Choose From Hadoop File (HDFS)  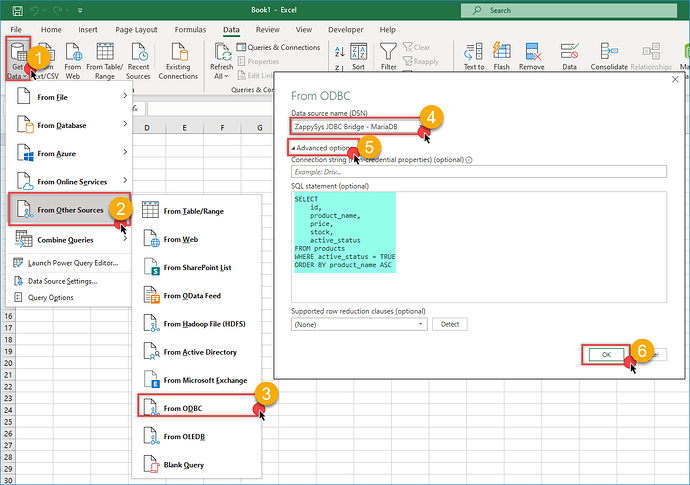(197, 323)
